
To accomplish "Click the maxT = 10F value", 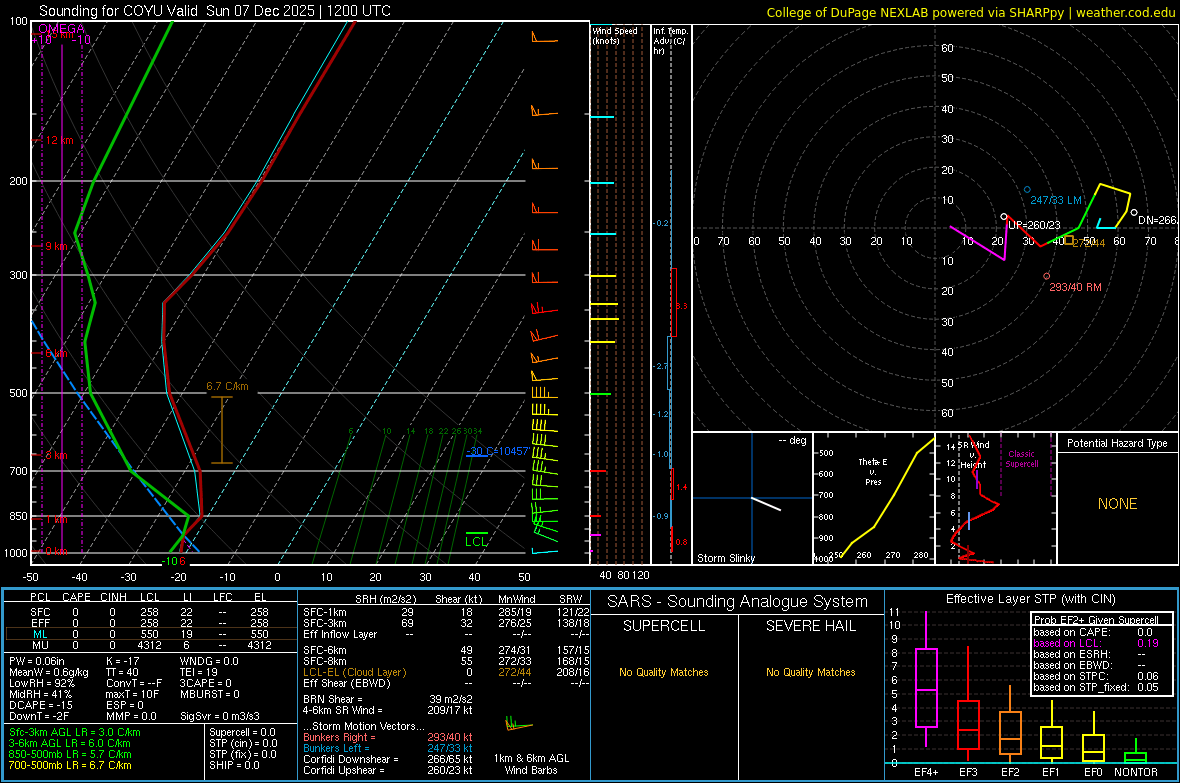I will click(132, 694).
